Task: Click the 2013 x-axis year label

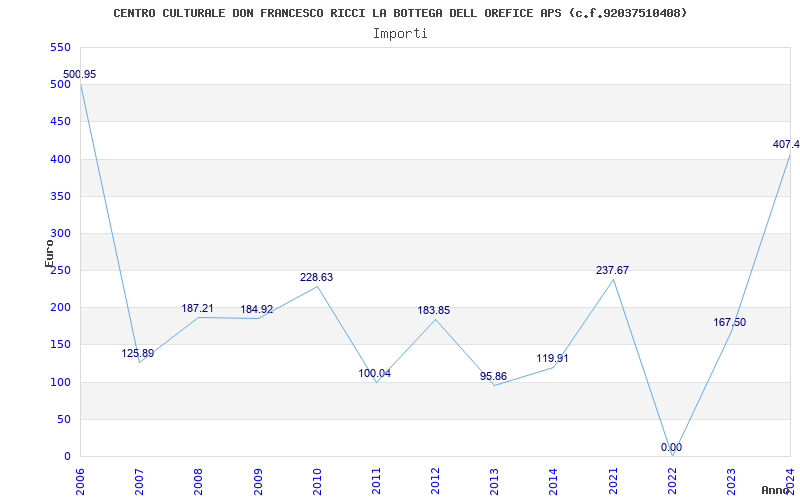Action: pyautogui.click(x=494, y=481)
